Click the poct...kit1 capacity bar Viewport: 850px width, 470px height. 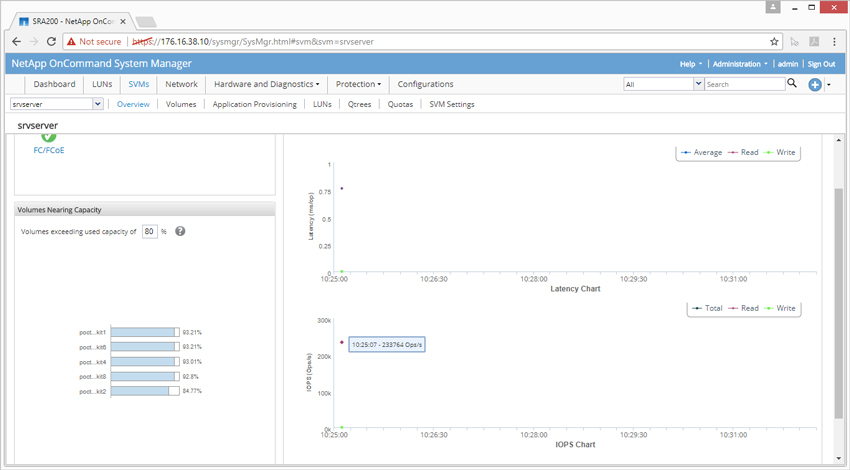[x=145, y=332]
